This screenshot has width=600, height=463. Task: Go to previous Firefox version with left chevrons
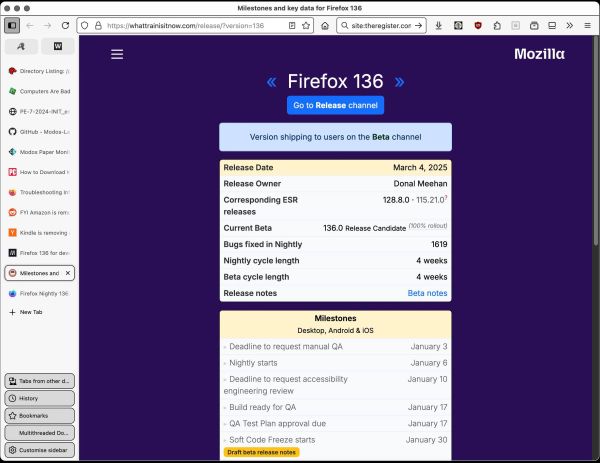pyautogui.click(x=271, y=82)
